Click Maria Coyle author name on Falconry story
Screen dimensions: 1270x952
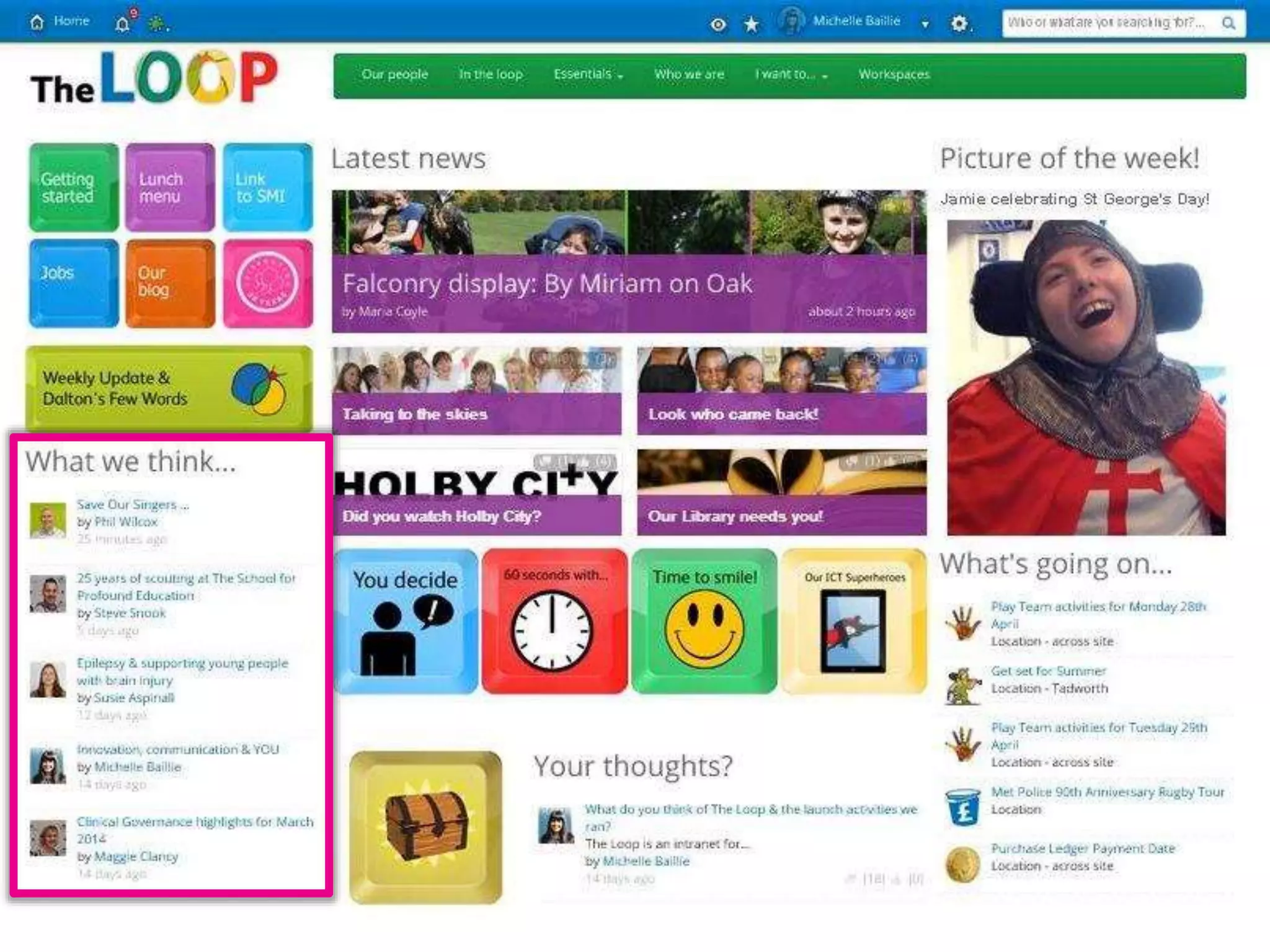(x=393, y=311)
